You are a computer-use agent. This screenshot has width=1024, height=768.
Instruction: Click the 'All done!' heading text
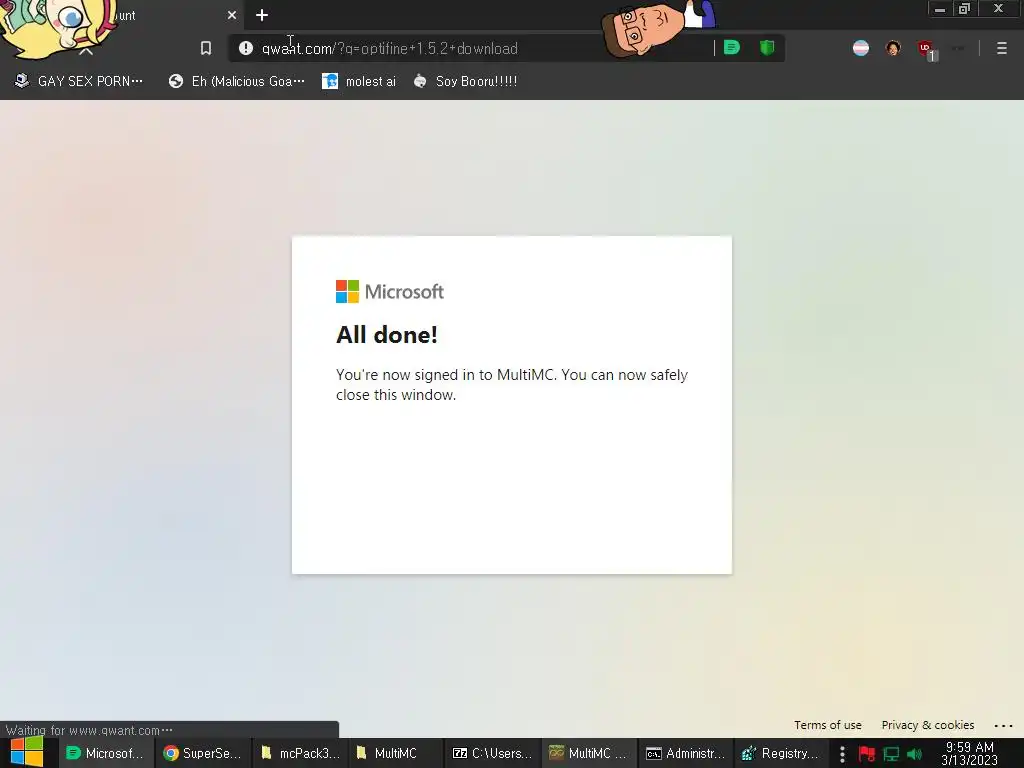[387, 334]
